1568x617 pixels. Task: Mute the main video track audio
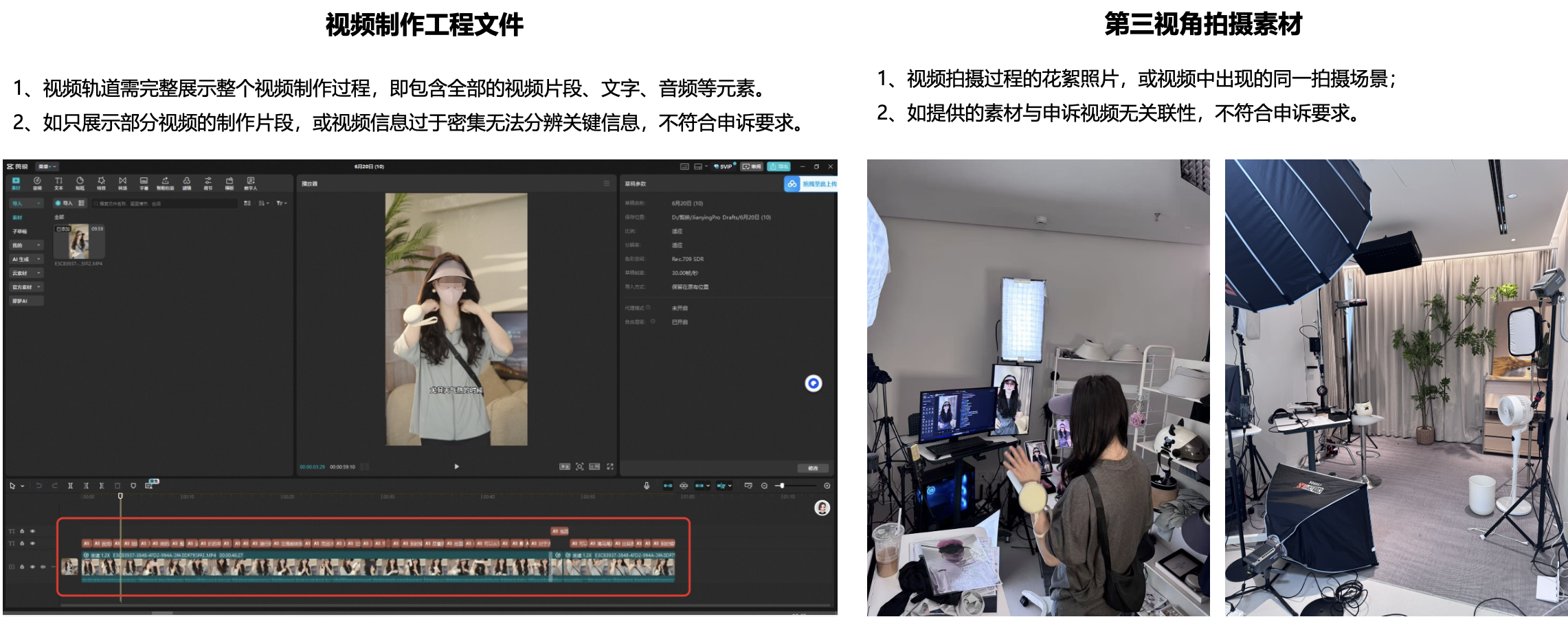[x=43, y=567]
